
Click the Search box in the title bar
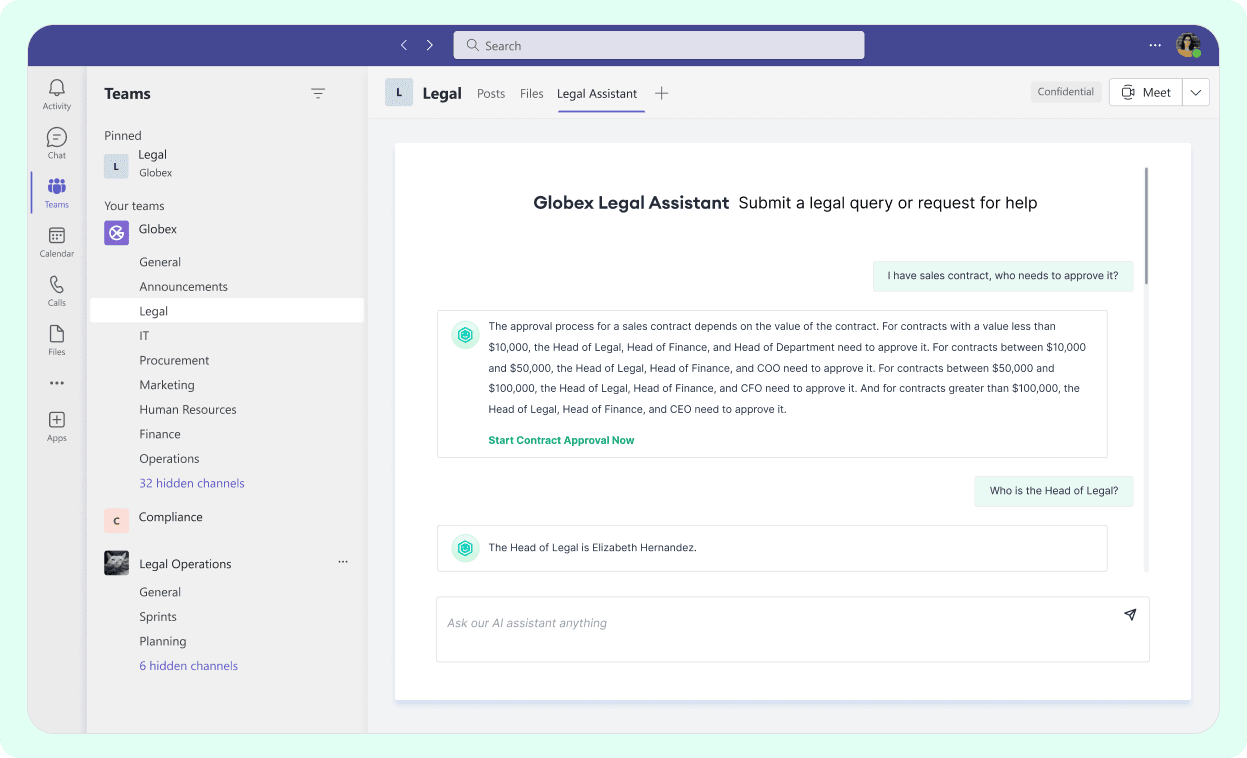coord(659,45)
